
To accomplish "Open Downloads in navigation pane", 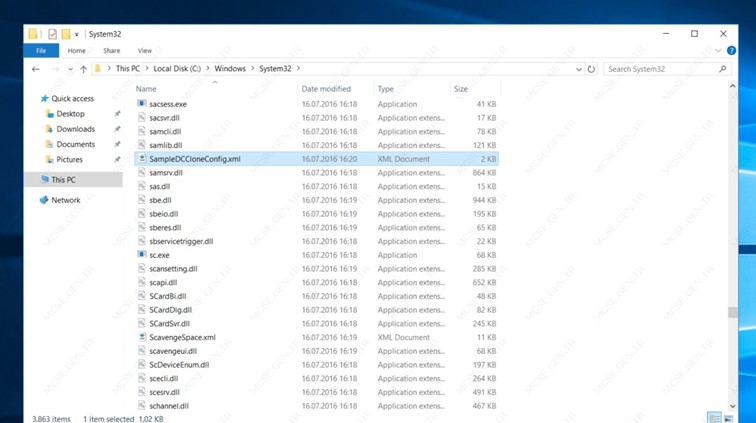I will (75, 129).
